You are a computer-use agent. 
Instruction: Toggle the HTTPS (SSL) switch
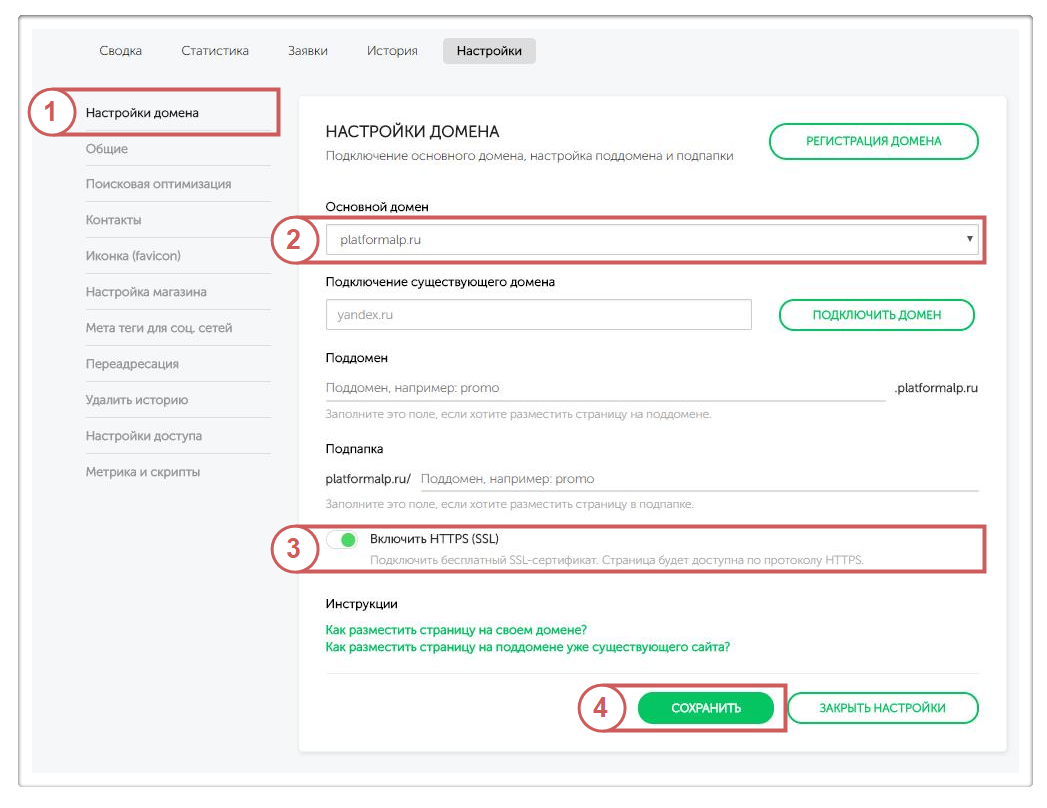[x=342, y=540]
